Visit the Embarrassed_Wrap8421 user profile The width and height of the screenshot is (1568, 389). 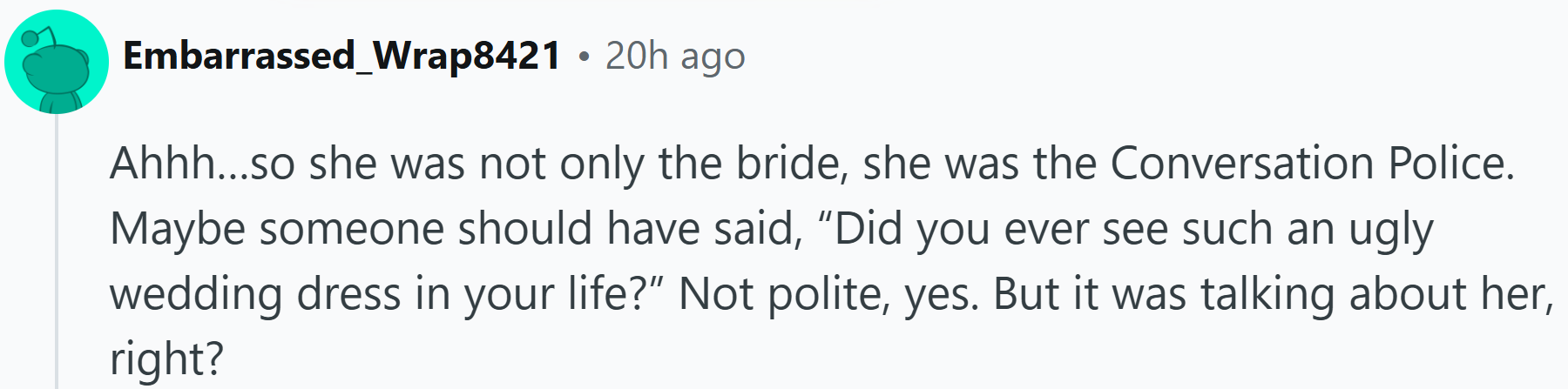click(x=341, y=56)
